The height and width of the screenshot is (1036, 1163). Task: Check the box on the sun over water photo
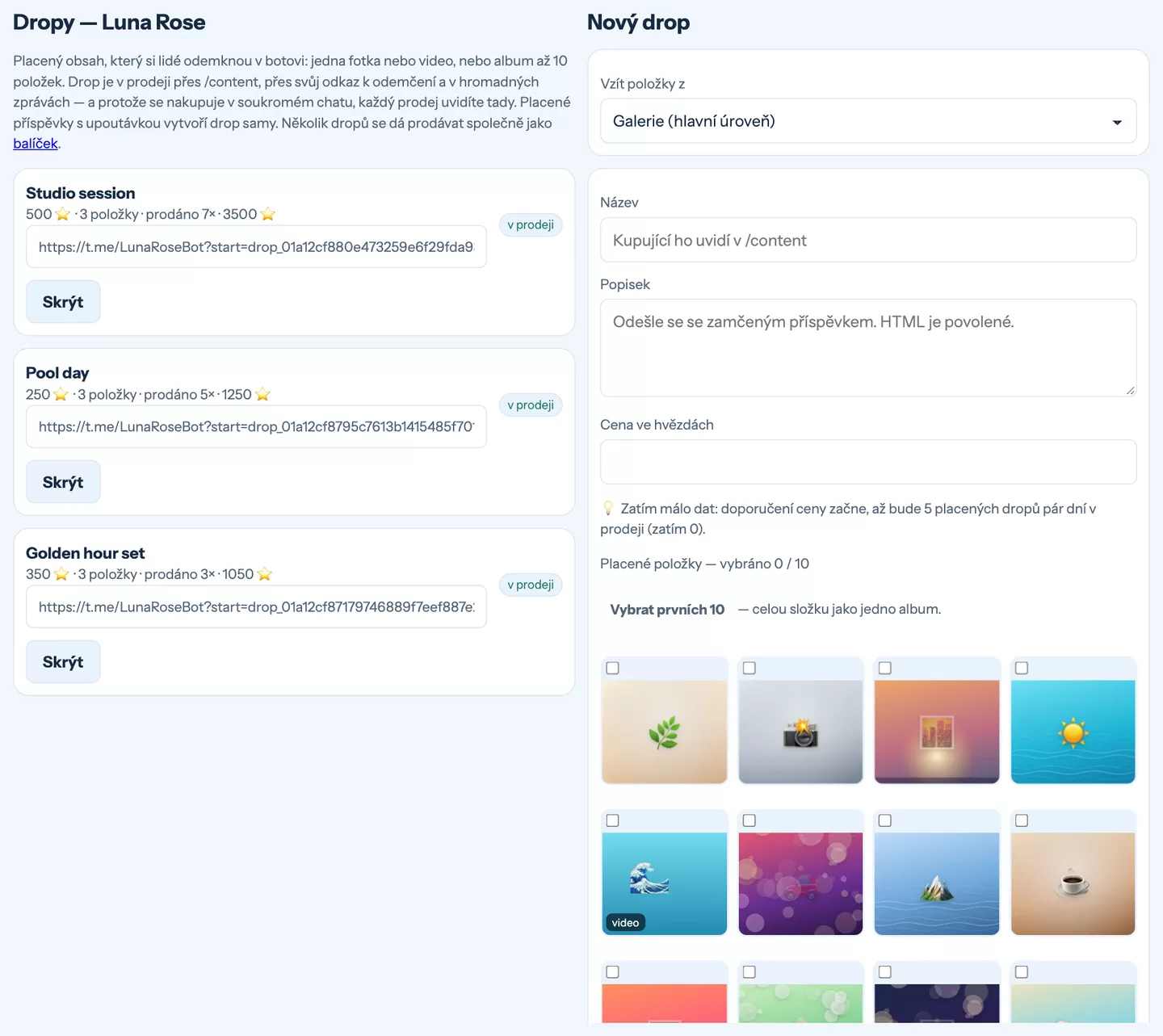click(1022, 668)
